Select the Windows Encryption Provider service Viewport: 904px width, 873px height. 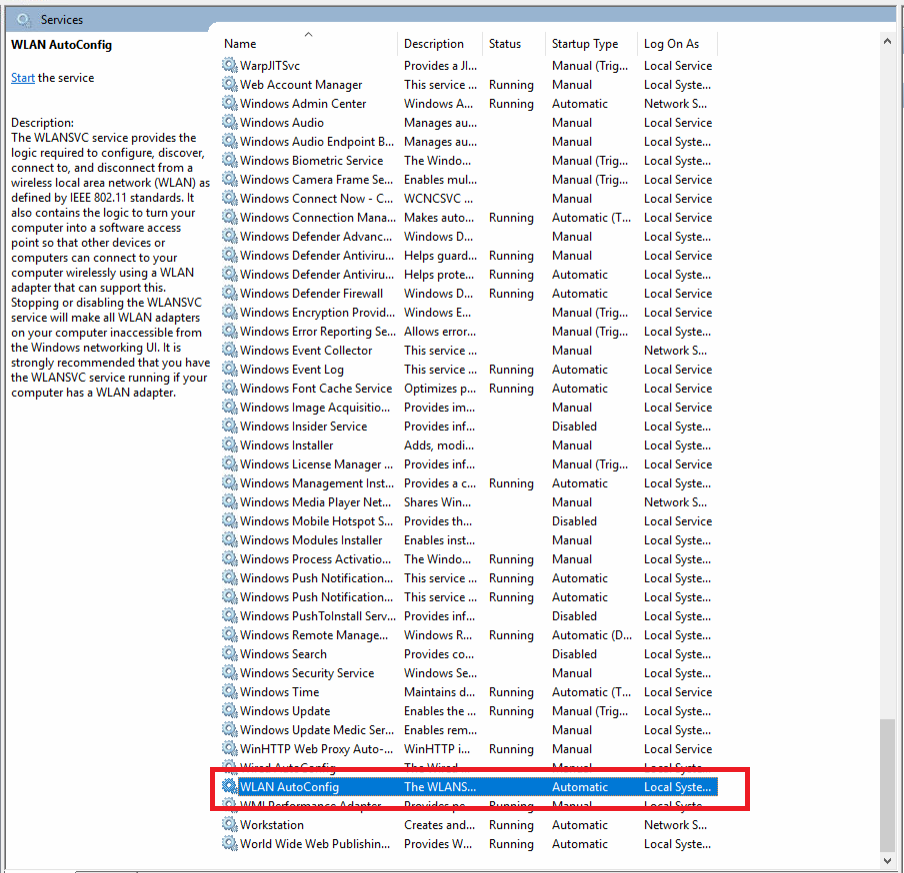(x=469, y=312)
